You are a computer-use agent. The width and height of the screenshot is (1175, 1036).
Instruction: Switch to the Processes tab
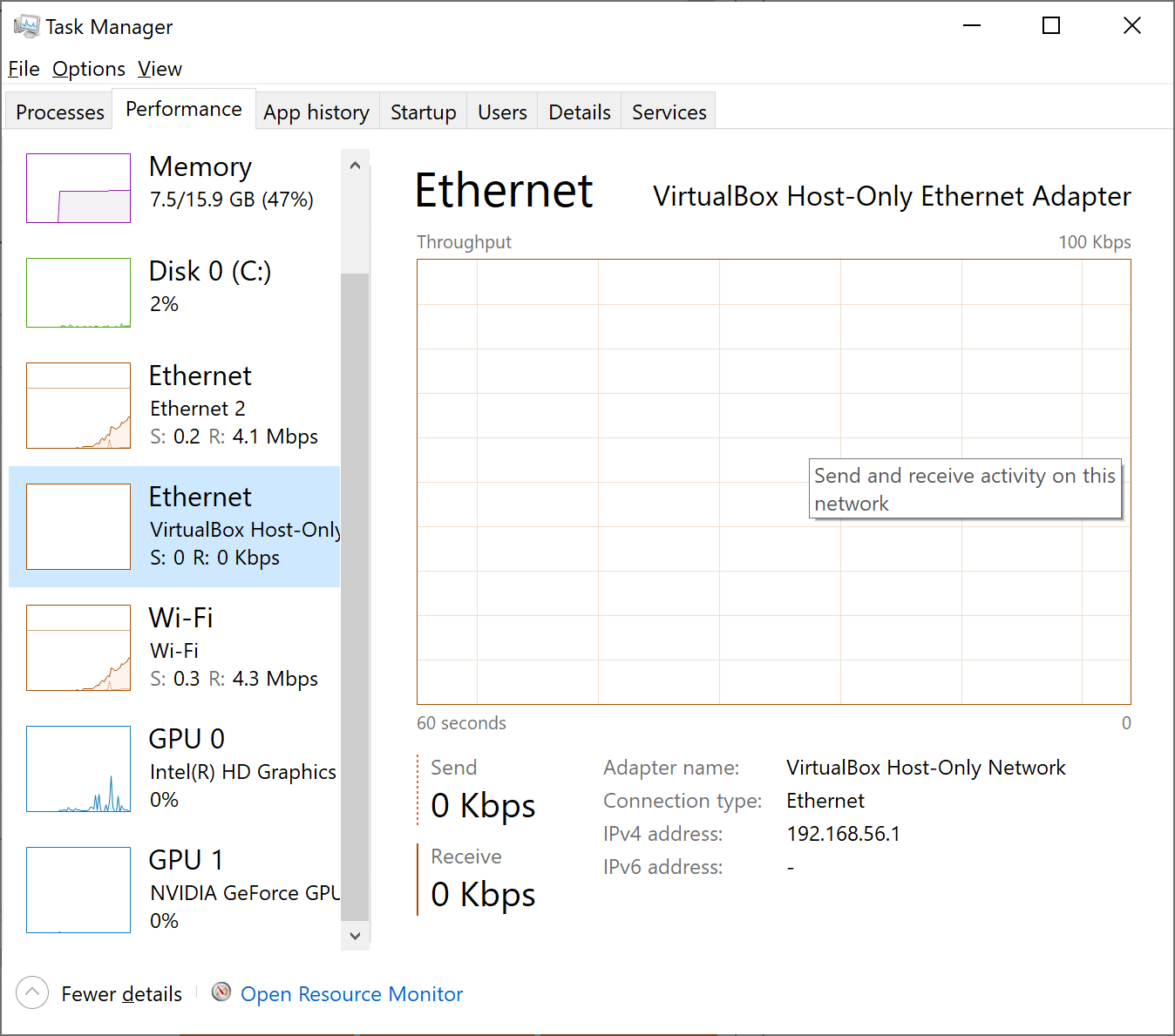click(x=60, y=112)
